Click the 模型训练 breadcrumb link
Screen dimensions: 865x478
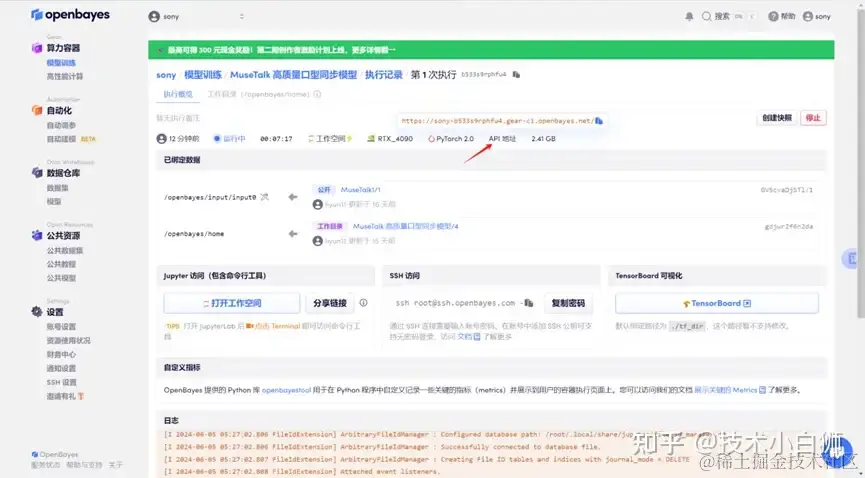203,75
